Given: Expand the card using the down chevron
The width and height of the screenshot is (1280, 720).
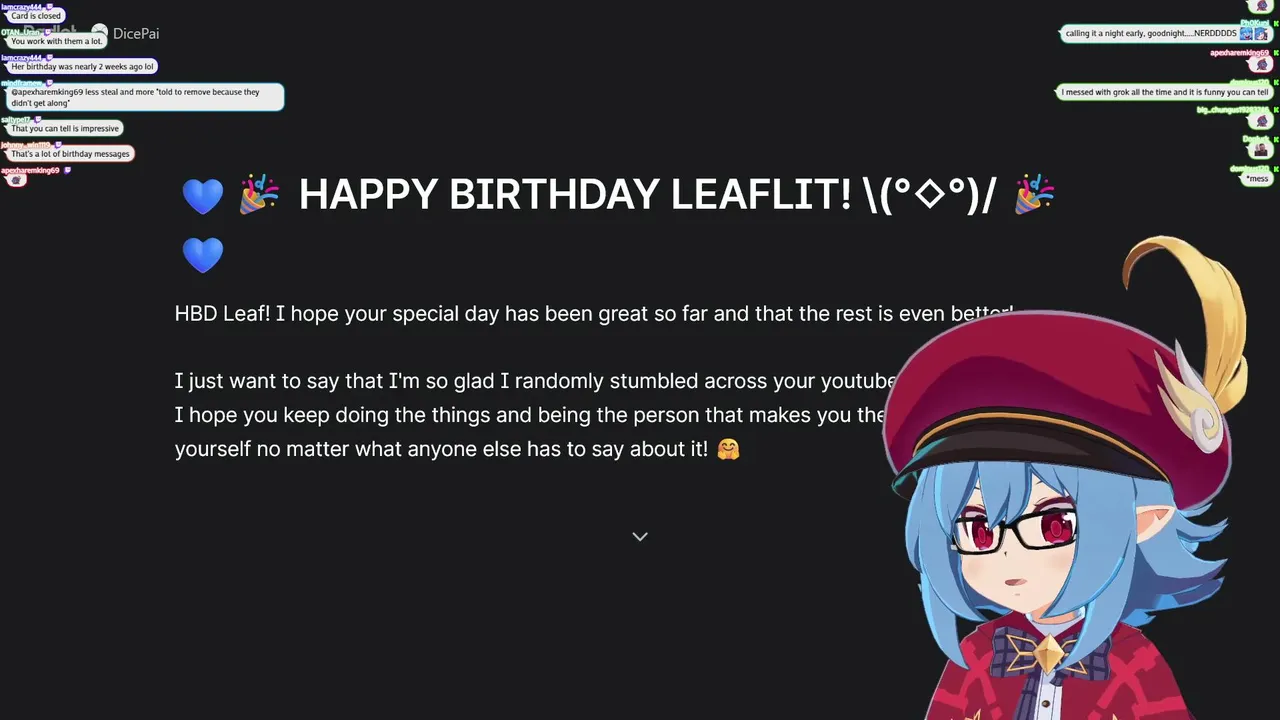Looking at the screenshot, I should tap(640, 537).
